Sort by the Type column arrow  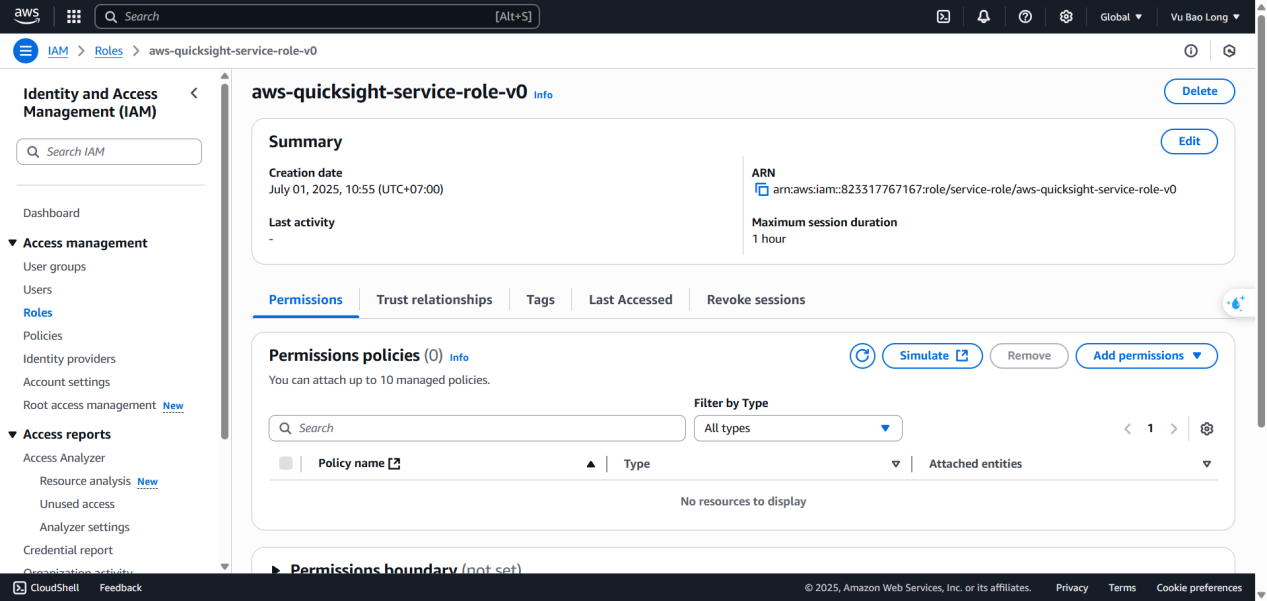(x=896, y=464)
